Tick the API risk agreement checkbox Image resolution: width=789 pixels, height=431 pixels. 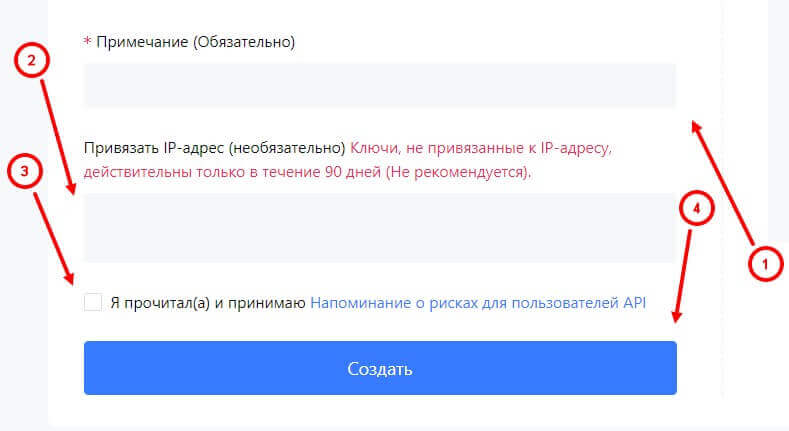click(x=93, y=302)
